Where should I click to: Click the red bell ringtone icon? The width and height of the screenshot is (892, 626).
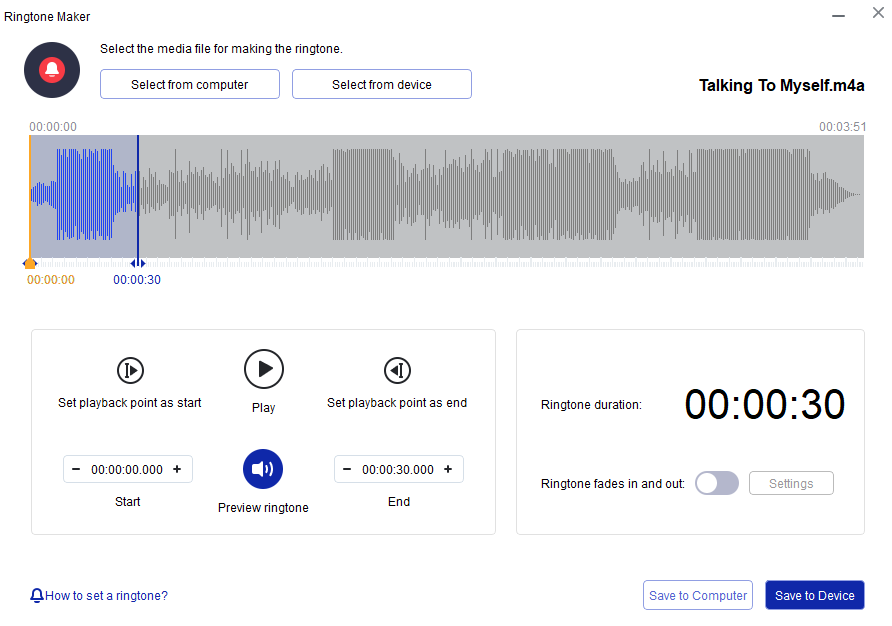pyautogui.click(x=52, y=70)
